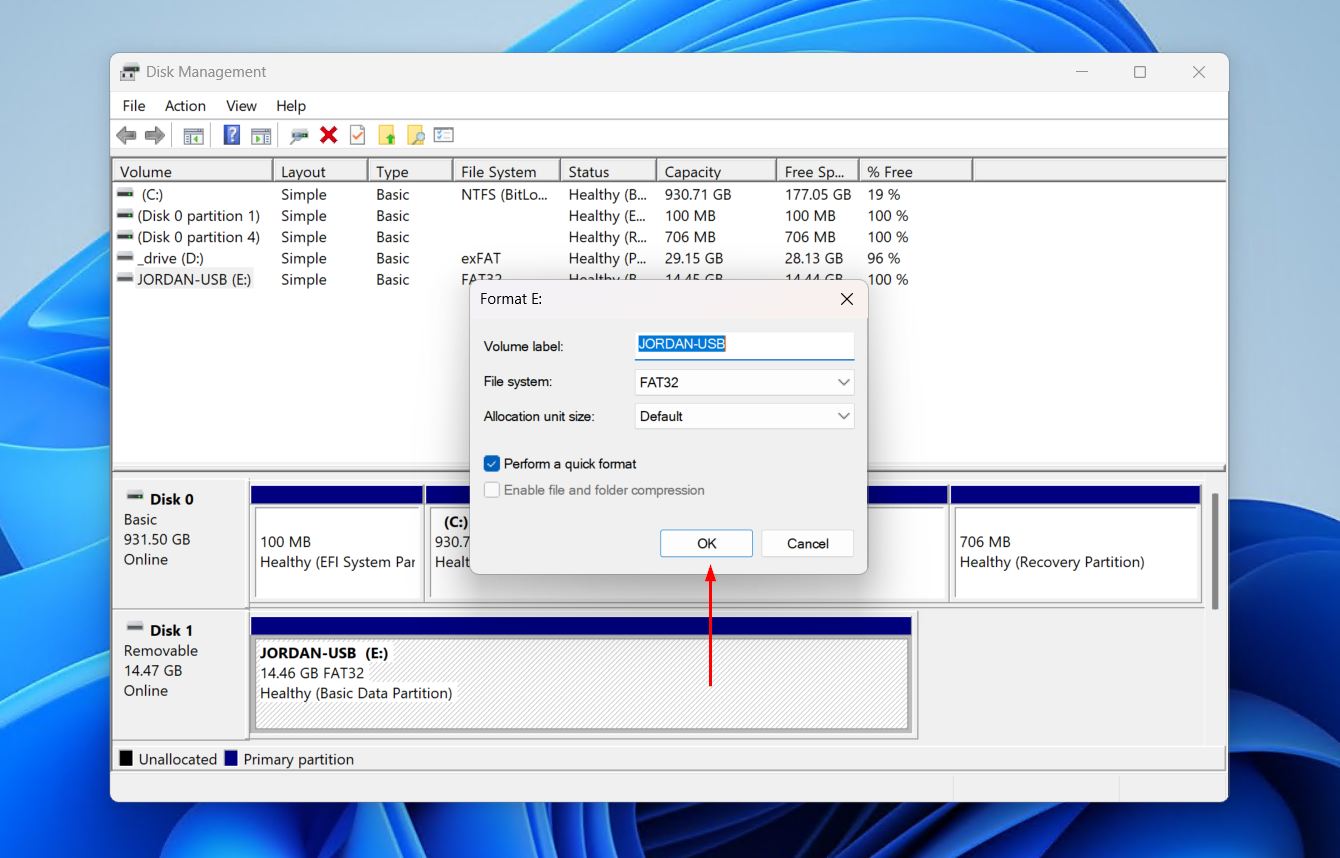Click the OK button in the Format dialog

coord(706,543)
